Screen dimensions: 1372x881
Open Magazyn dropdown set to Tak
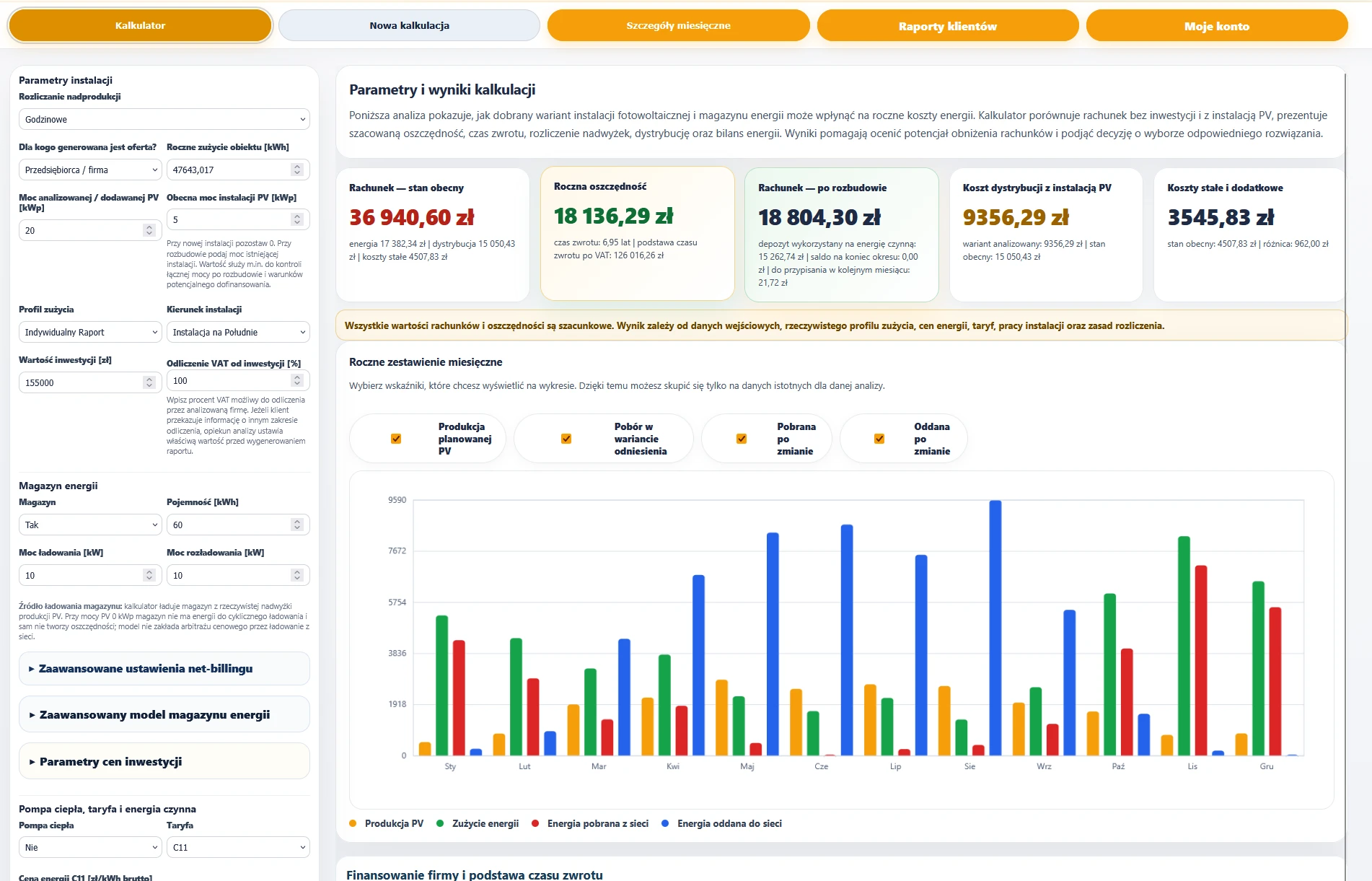(x=90, y=525)
